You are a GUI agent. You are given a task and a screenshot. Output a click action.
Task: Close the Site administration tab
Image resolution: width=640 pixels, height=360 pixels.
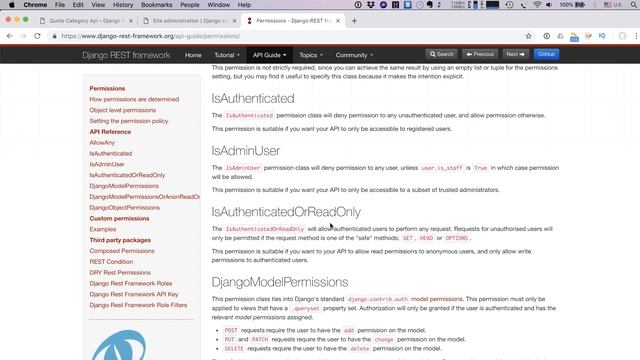pyautogui.click(x=234, y=21)
